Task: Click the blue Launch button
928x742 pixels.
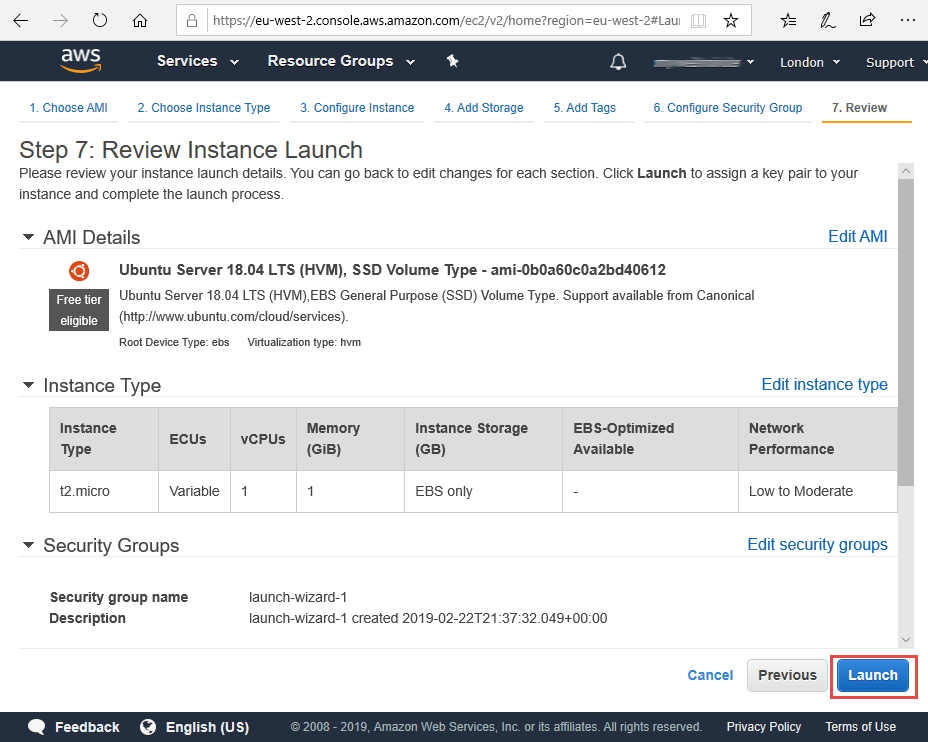Action: [x=873, y=675]
